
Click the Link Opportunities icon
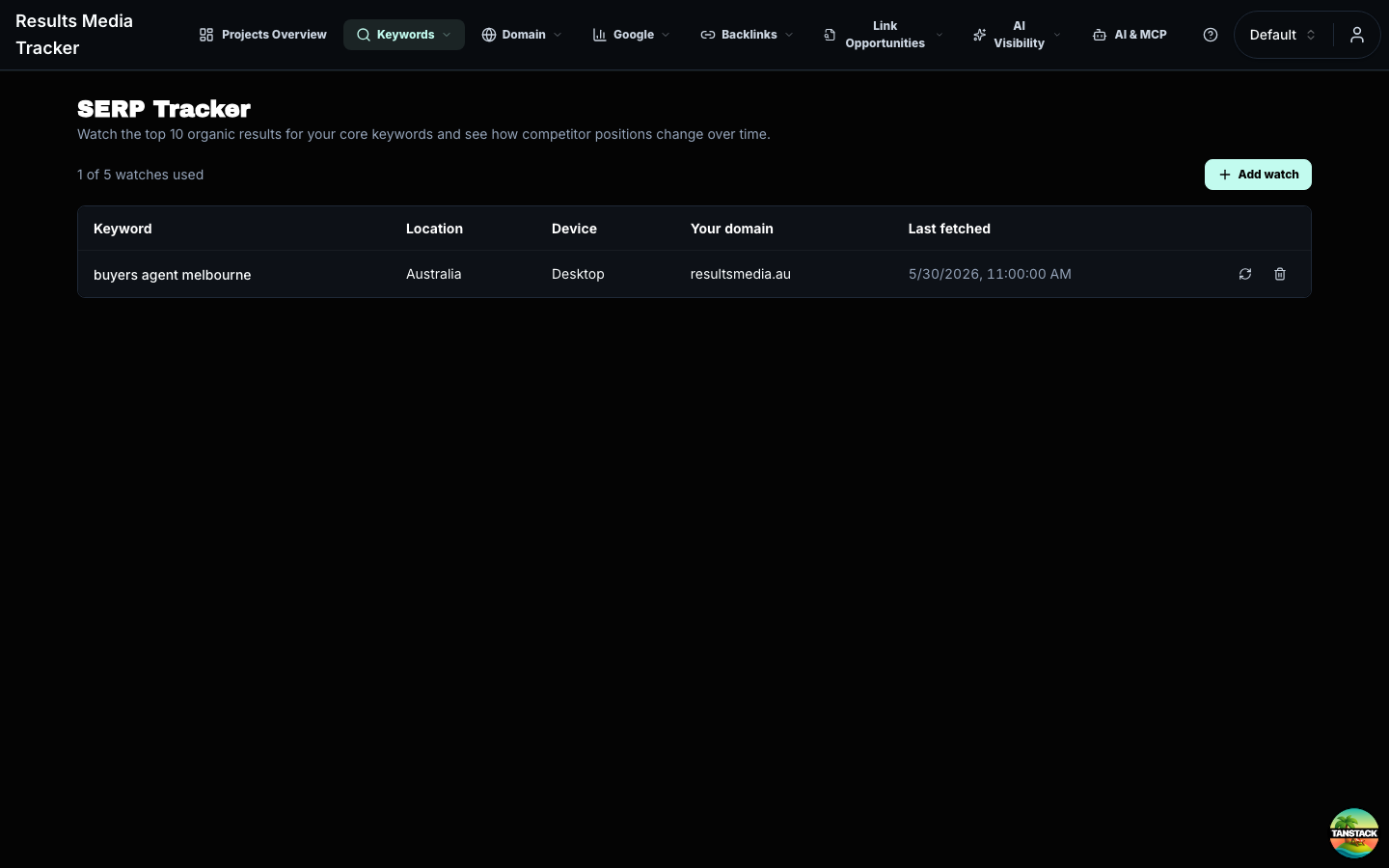coord(830,35)
